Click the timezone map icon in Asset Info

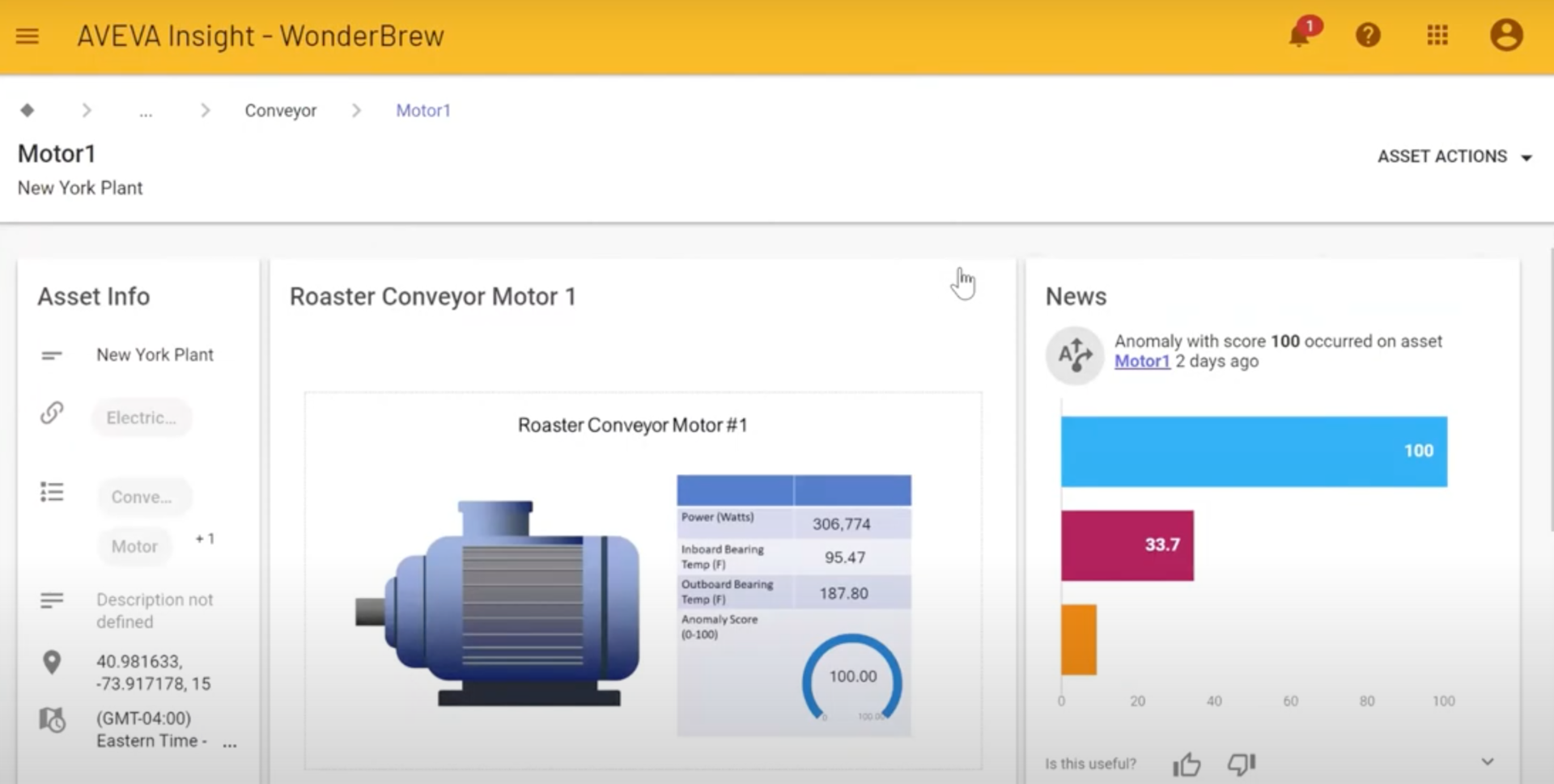pyautogui.click(x=52, y=720)
